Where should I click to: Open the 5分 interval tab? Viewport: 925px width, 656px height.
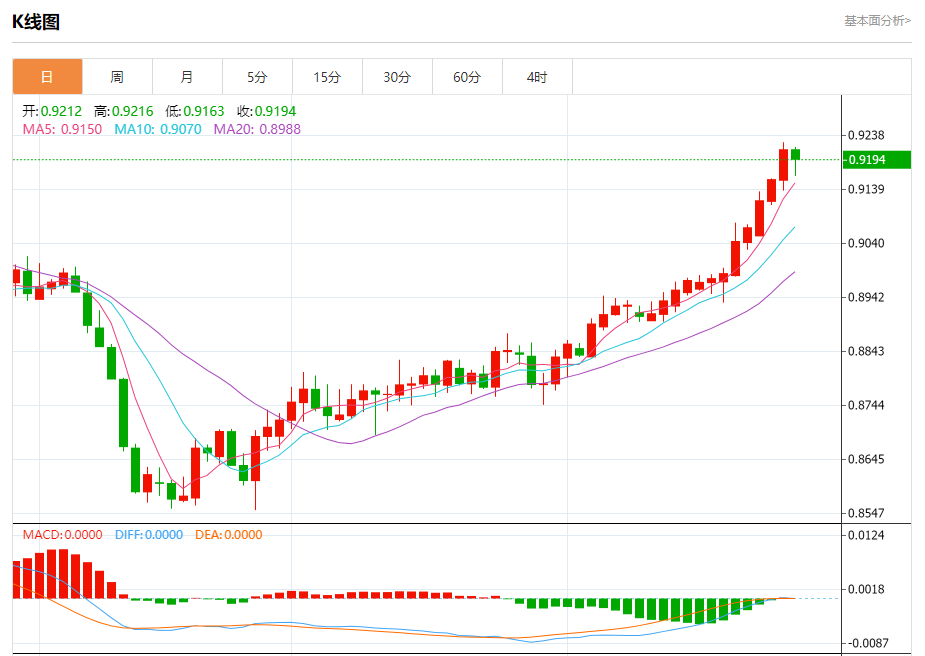257,77
